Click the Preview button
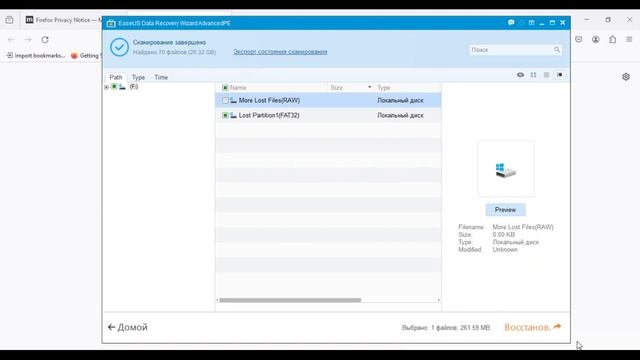 pyautogui.click(x=506, y=210)
